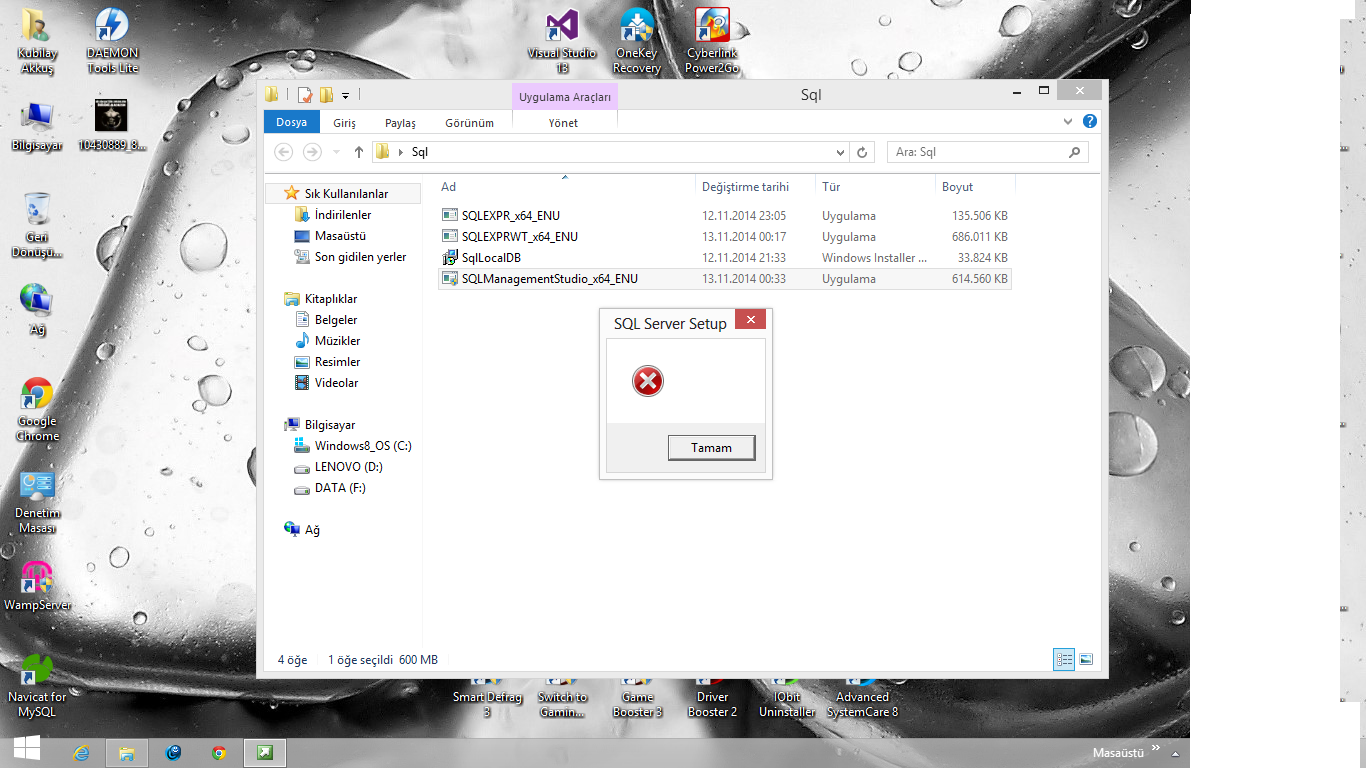This screenshot has height=768, width=1366.
Task: Click the SQL Server Setup taskbar button
Action: 265,753
